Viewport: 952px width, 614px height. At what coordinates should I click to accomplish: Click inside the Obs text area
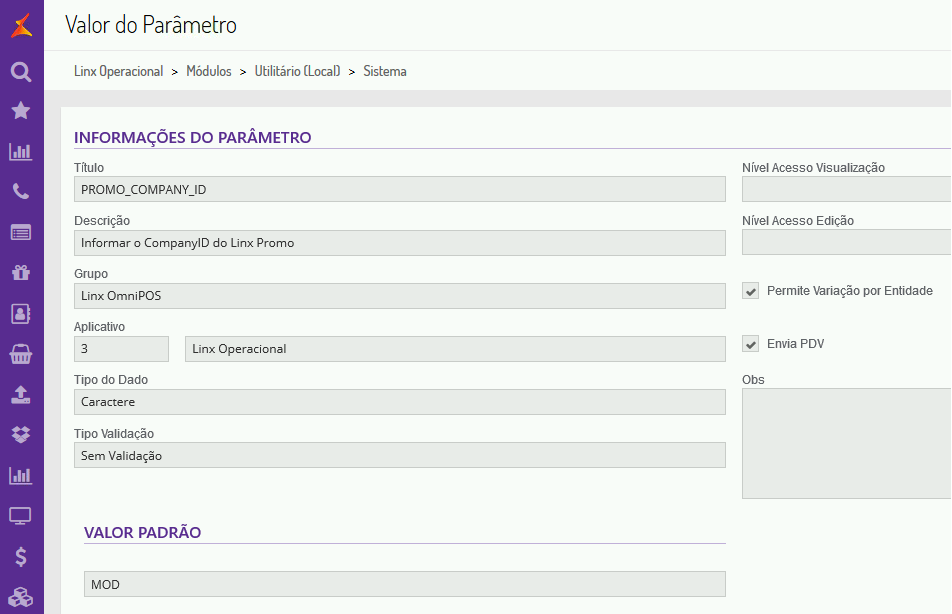click(x=846, y=443)
